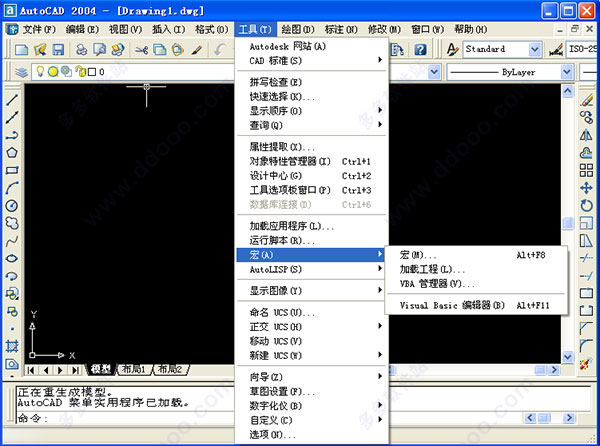Toggle layer 0 on/off light bulb

point(40,72)
